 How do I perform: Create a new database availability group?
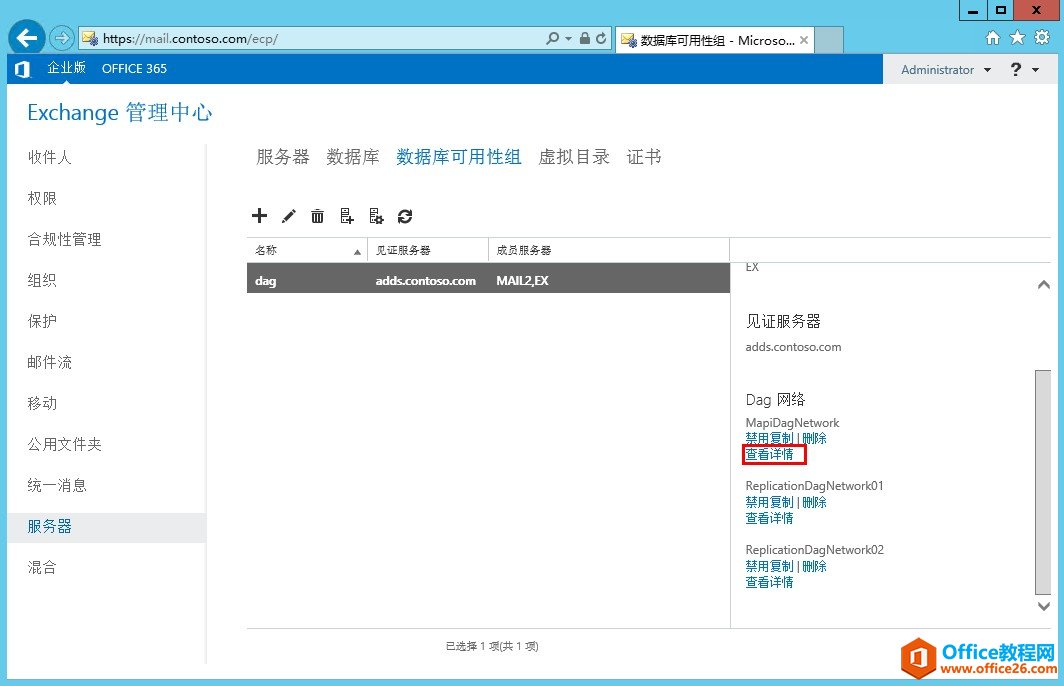pyautogui.click(x=259, y=215)
